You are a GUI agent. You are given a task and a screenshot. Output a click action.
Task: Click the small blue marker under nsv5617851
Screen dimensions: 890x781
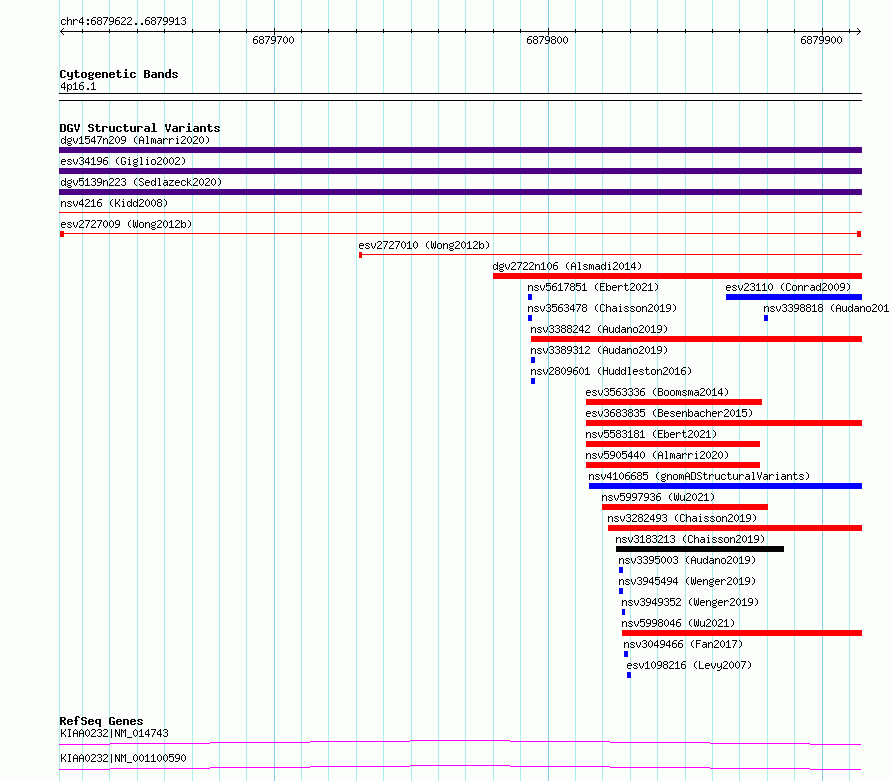pos(530,297)
